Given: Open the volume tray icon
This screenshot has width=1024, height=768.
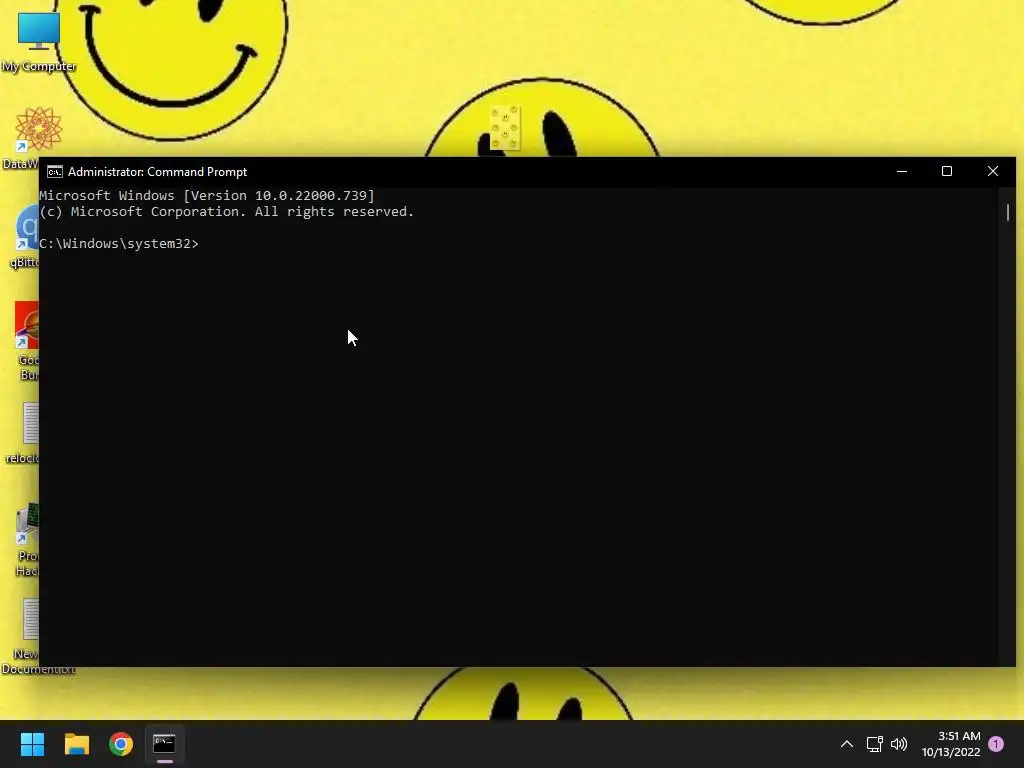Looking at the screenshot, I should pyautogui.click(x=899, y=744).
